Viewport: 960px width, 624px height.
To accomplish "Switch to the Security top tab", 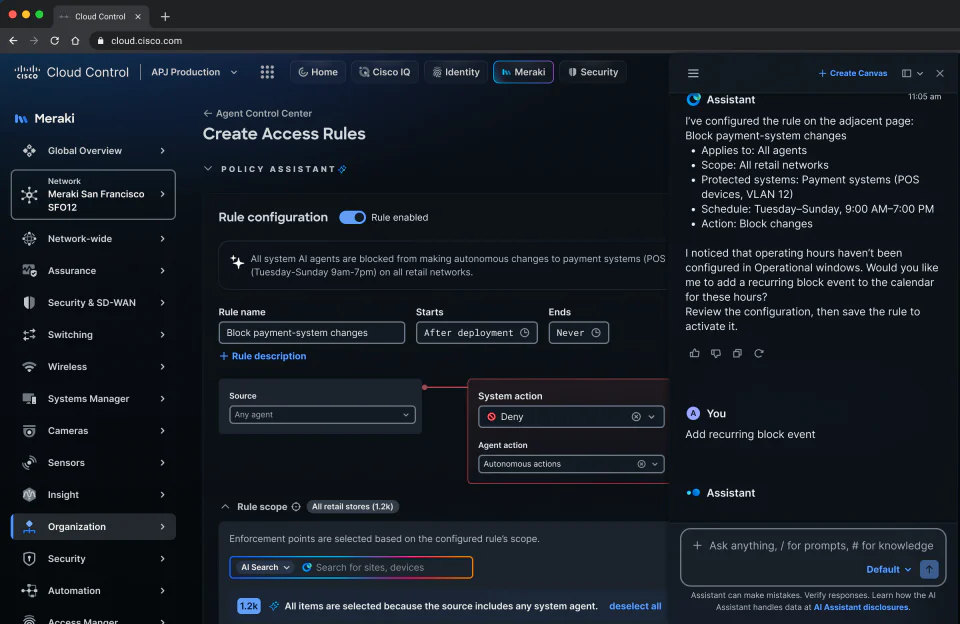I will click(593, 72).
